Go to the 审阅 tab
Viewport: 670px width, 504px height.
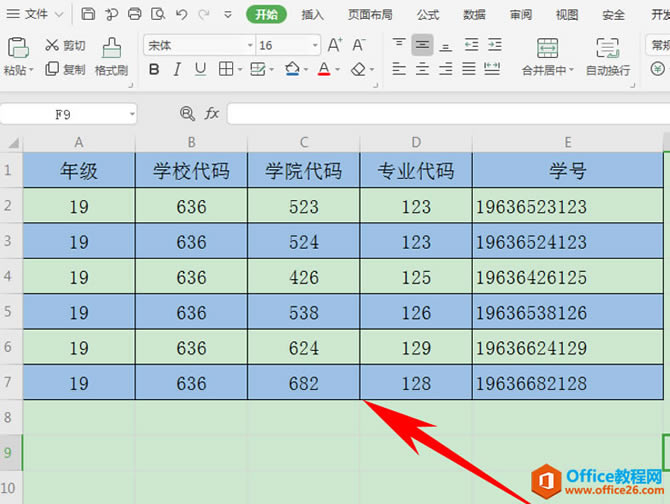click(521, 15)
